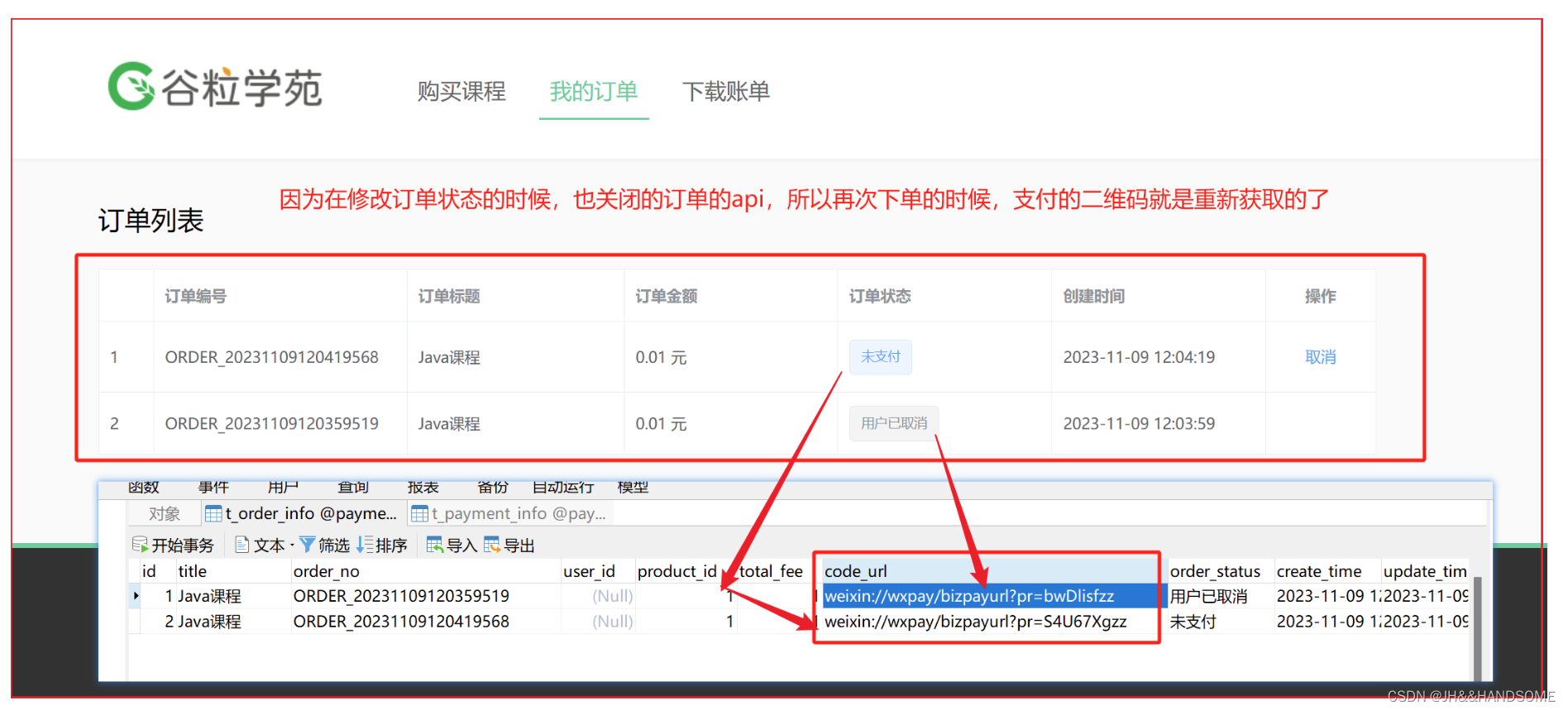Click the 创建时间 column header

coord(1094,296)
